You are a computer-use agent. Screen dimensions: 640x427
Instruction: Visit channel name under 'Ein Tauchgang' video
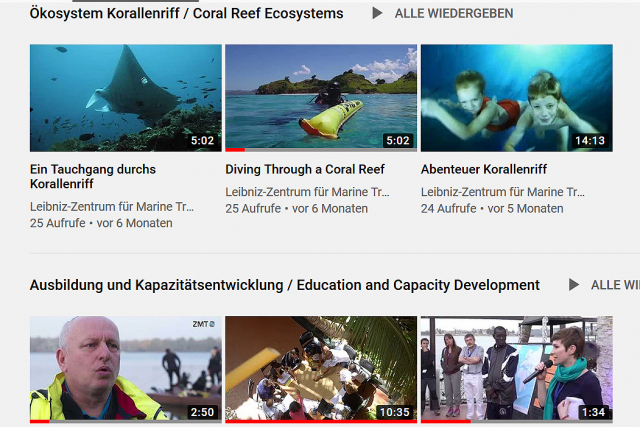pyautogui.click(x=111, y=207)
